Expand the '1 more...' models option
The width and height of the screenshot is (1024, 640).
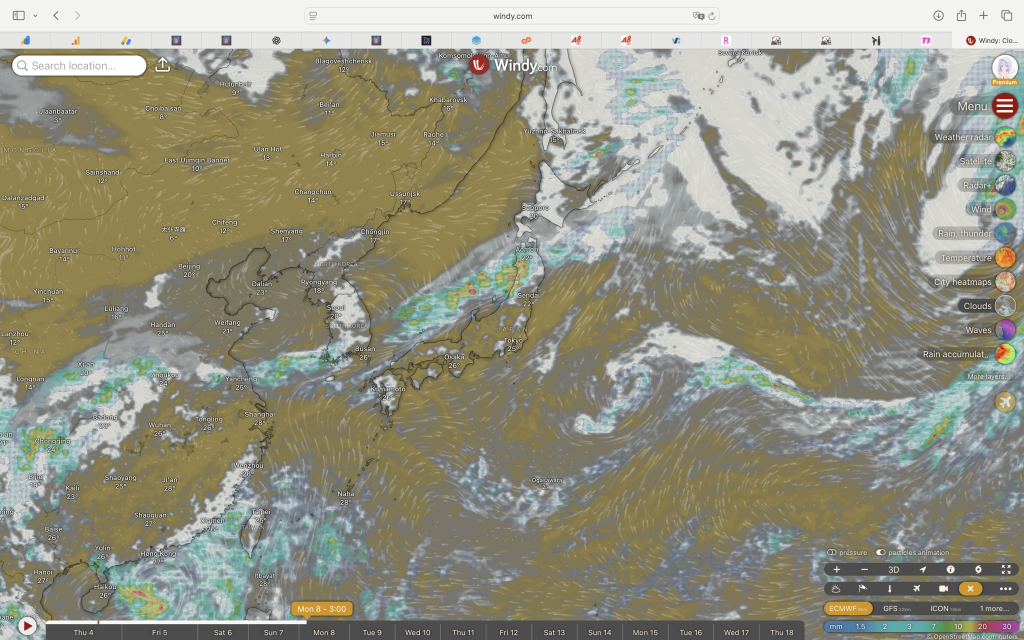[x=993, y=608]
